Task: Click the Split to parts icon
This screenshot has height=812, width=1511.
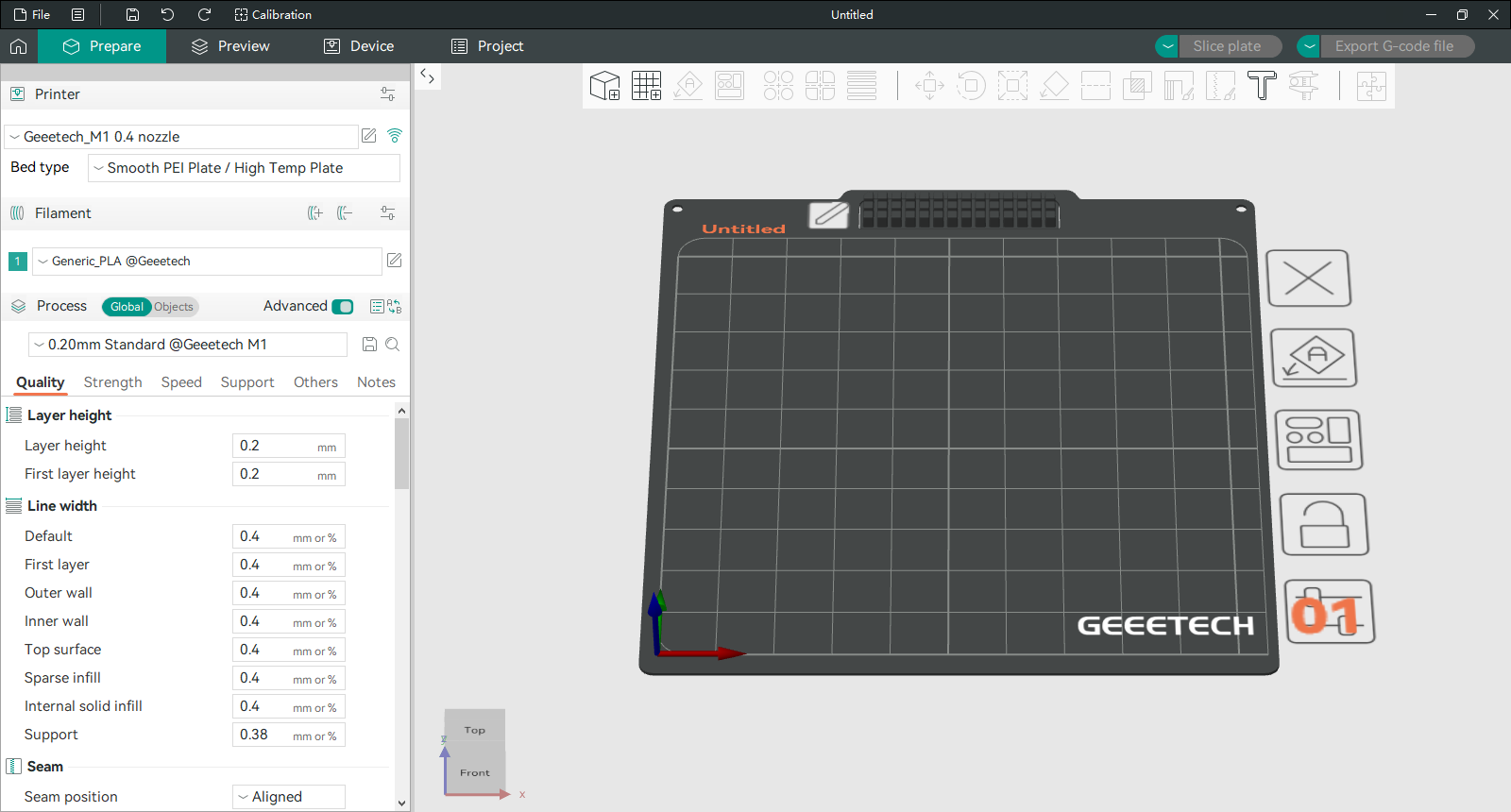Action: point(820,86)
